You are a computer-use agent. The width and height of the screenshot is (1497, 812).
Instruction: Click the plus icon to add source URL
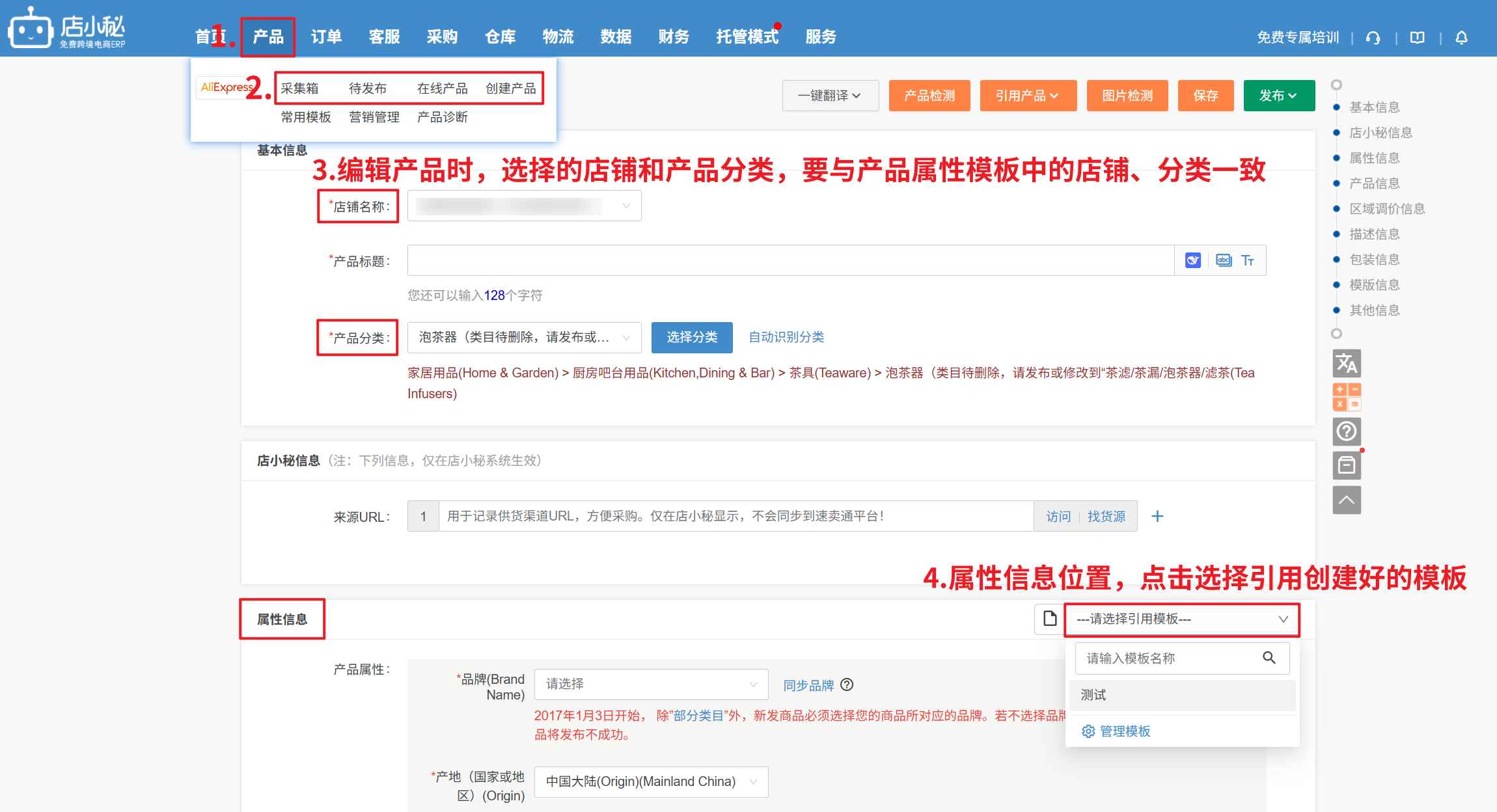pyautogui.click(x=1157, y=516)
